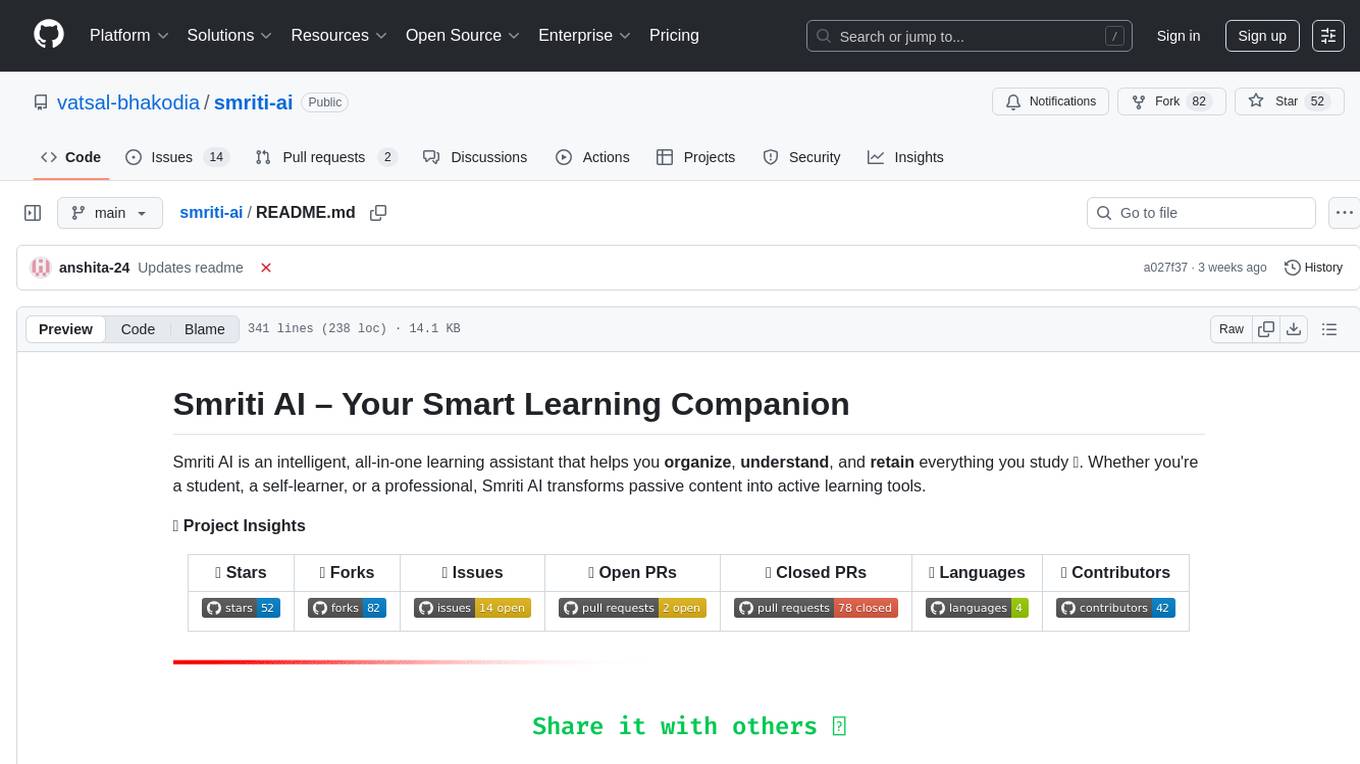Switch to the Pull requests tab
Image resolution: width=1360 pixels, height=764 pixels.
coord(326,157)
